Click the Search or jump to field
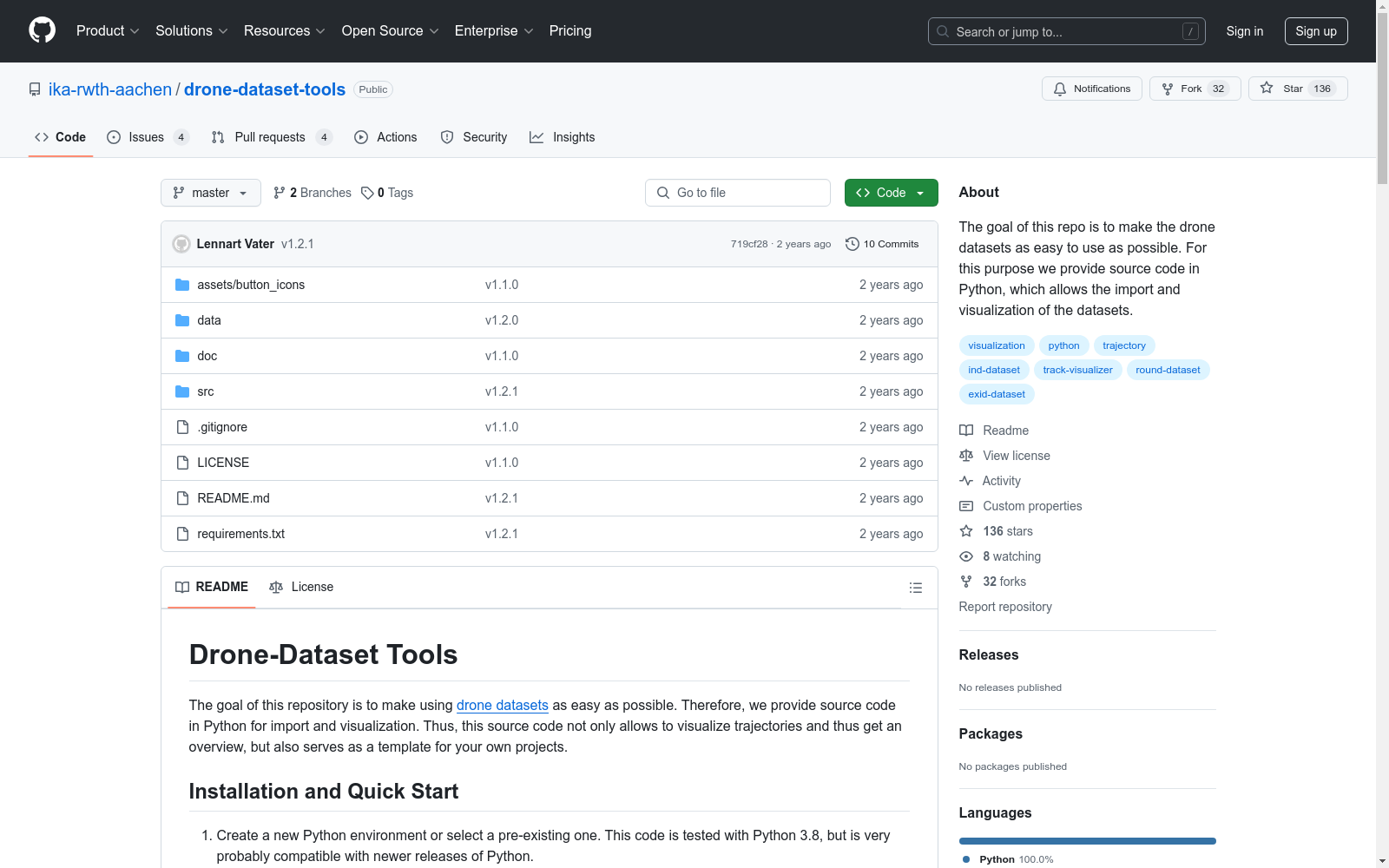This screenshot has height=868, width=1389. click(1067, 31)
